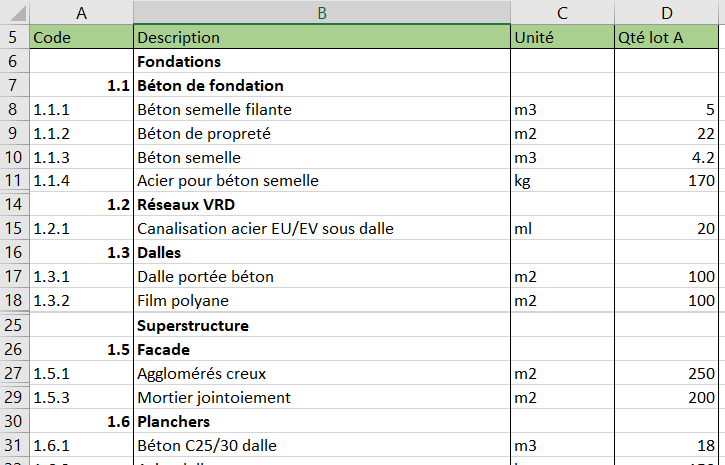Select "Canalisation acier EU/EV sous dalle" cell

[321, 229]
